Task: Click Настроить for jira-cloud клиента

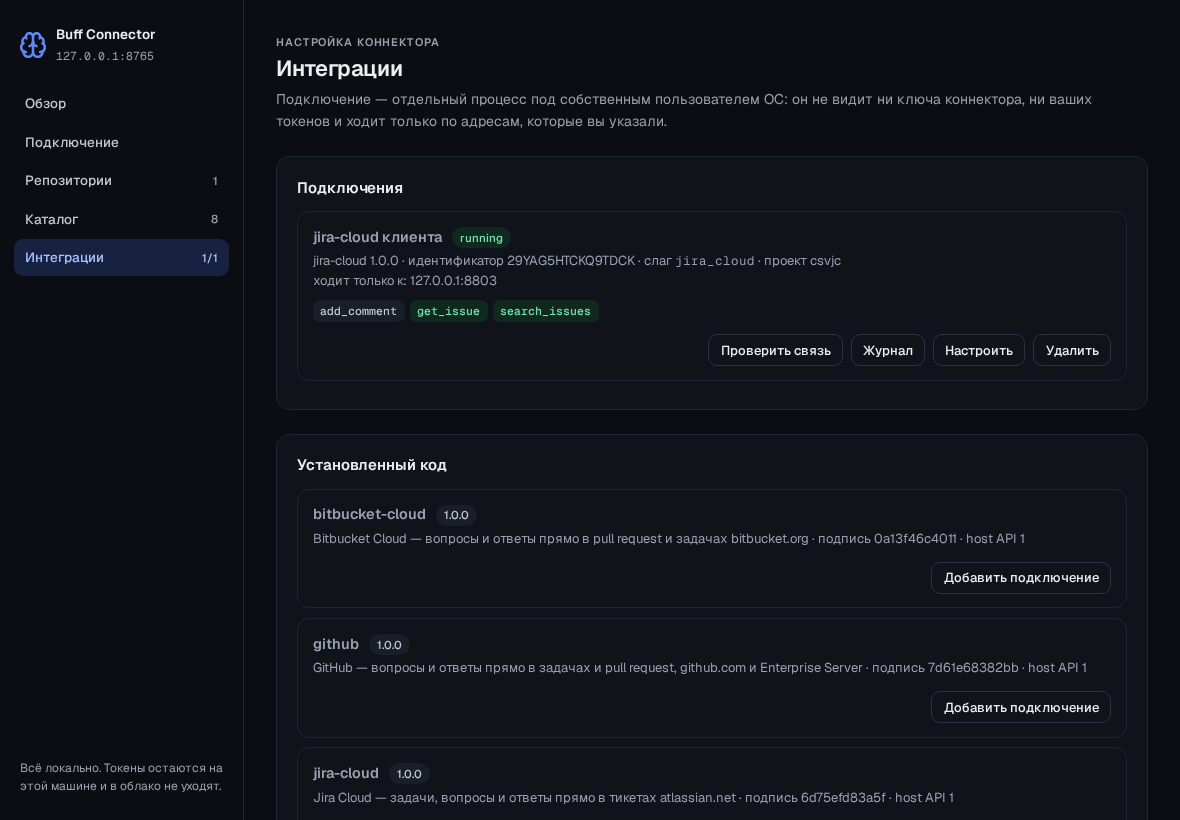Action: tap(978, 351)
